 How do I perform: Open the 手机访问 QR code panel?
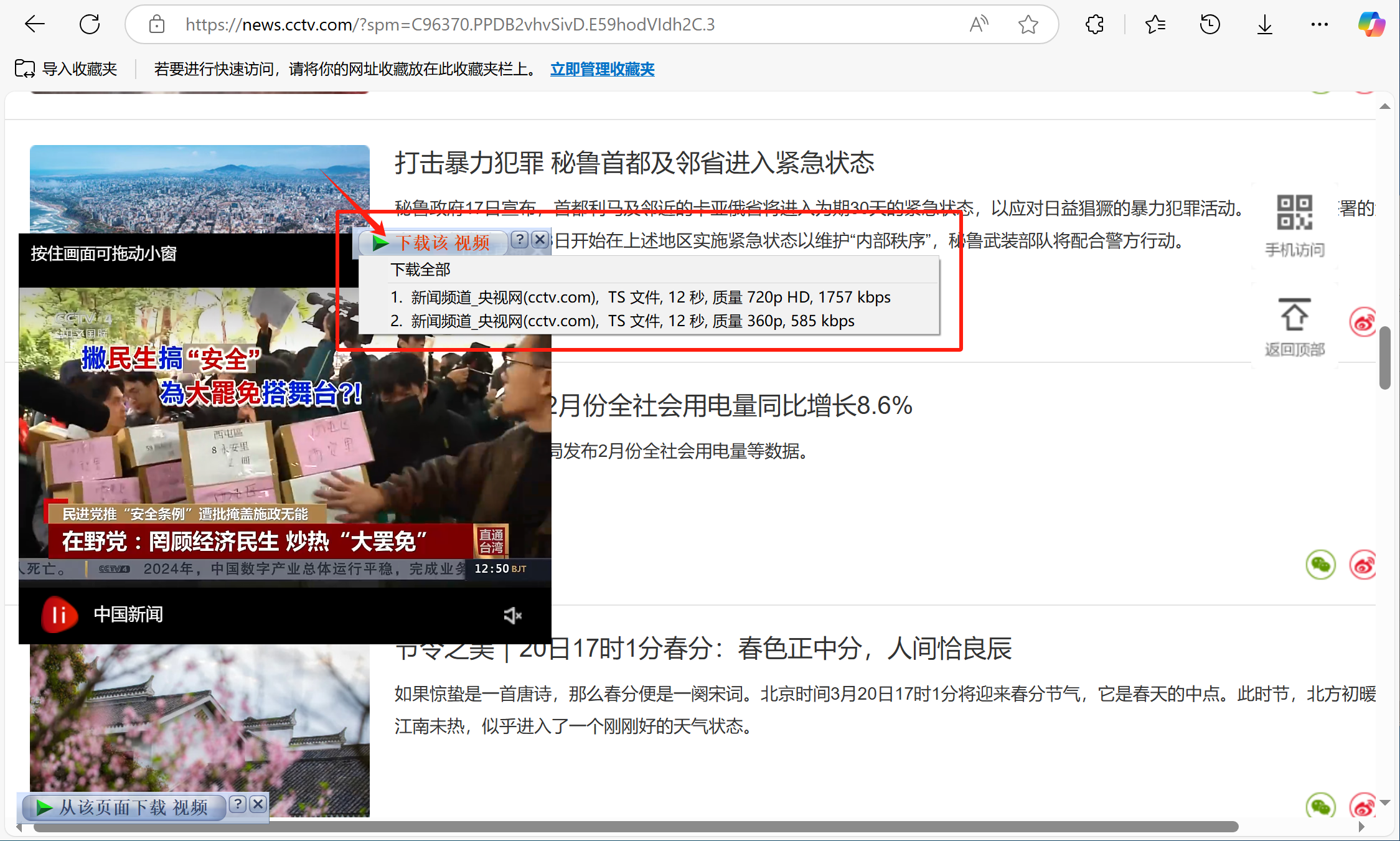tap(1295, 212)
